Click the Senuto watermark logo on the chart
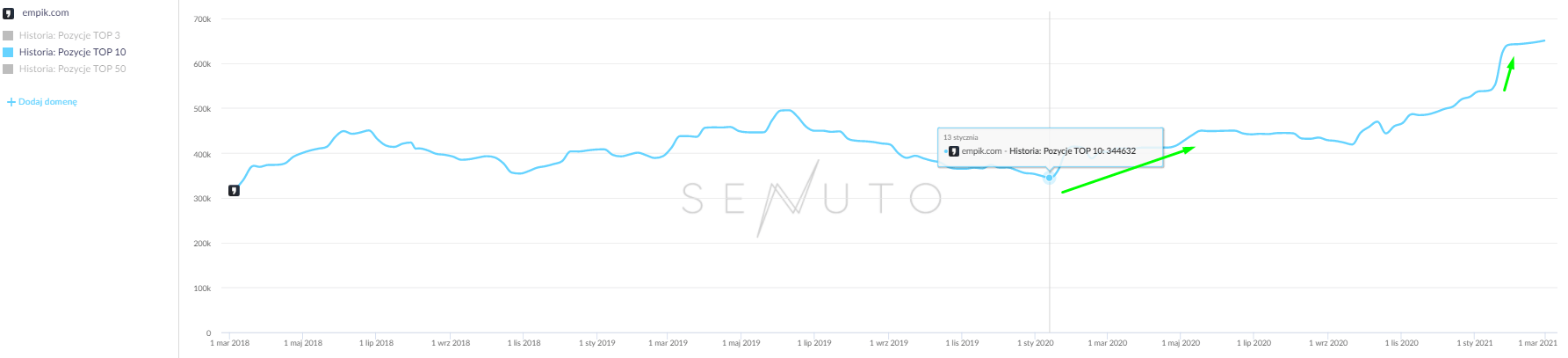 point(812,198)
